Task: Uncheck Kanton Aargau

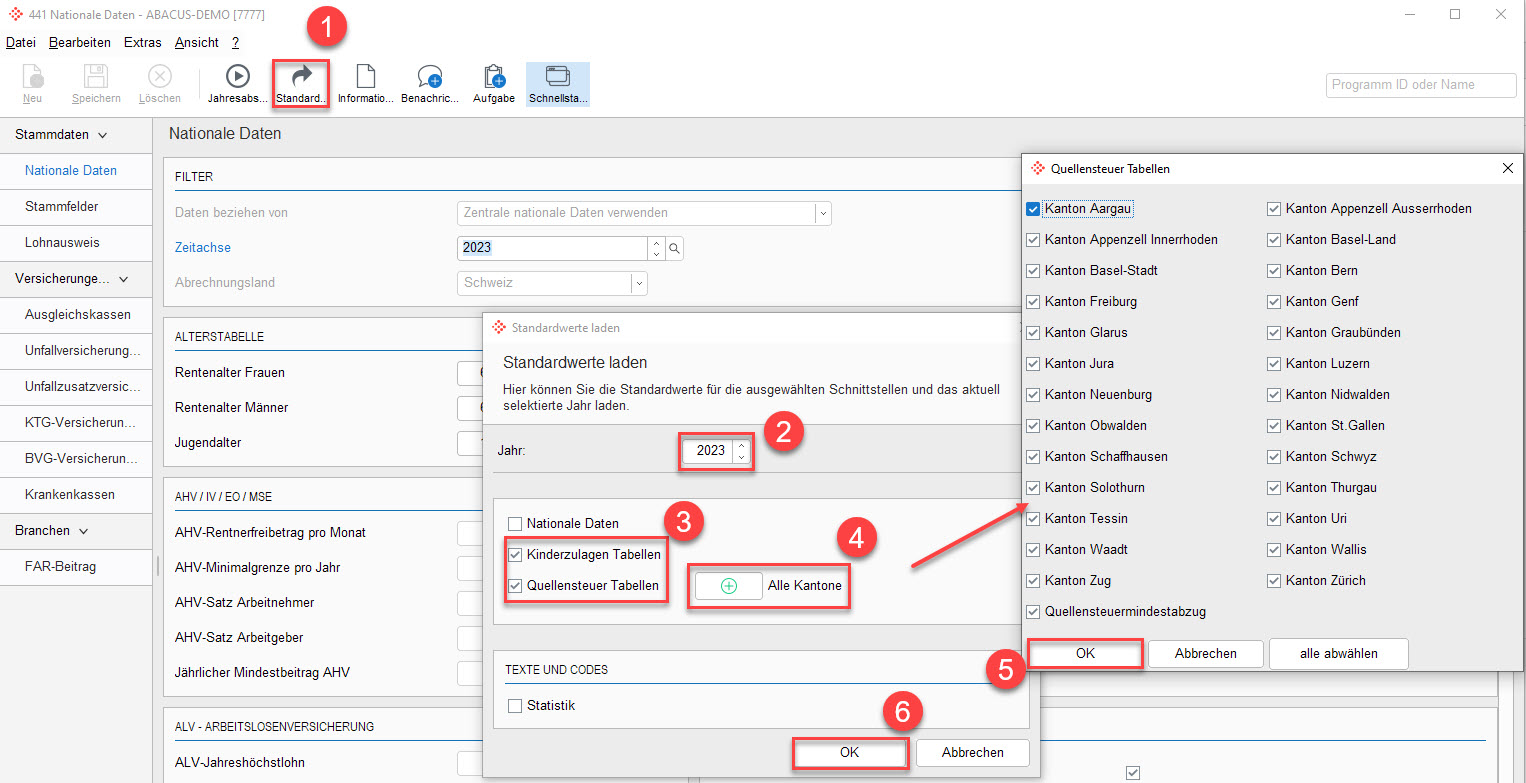Action: pos(1033,209)
